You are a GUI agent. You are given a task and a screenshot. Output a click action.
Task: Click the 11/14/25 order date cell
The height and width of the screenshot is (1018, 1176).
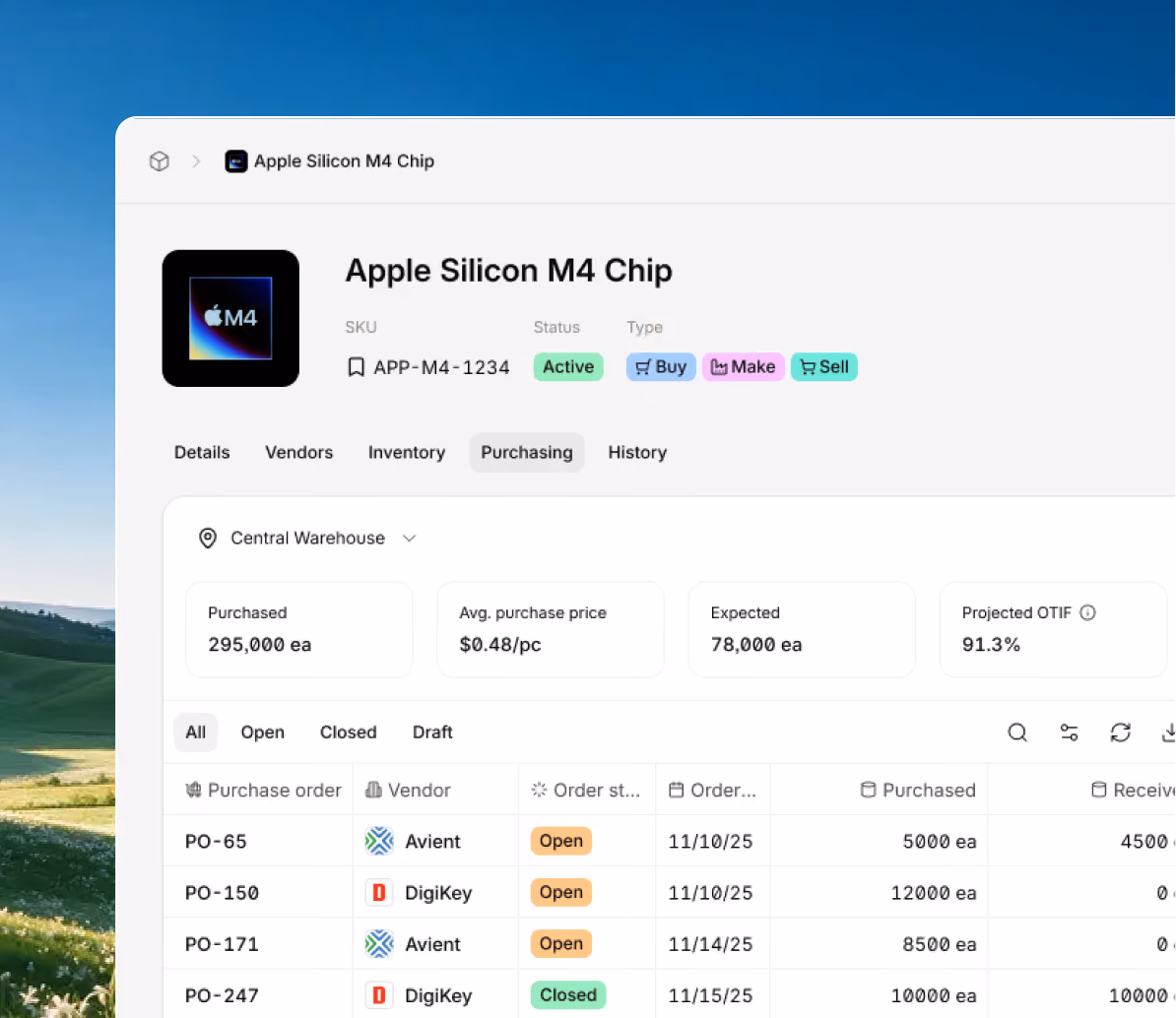coord(710,944)
